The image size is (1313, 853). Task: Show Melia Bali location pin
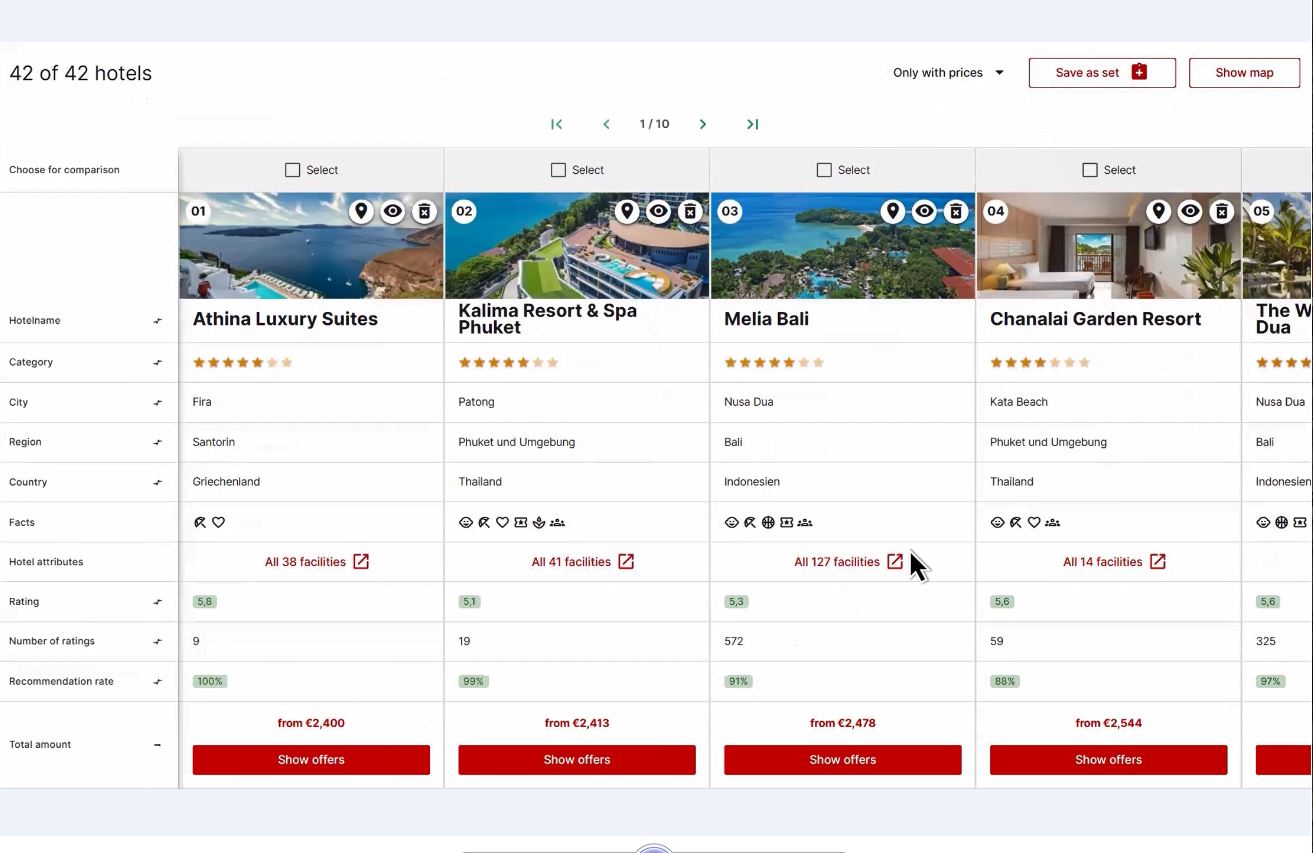[893, 211]
